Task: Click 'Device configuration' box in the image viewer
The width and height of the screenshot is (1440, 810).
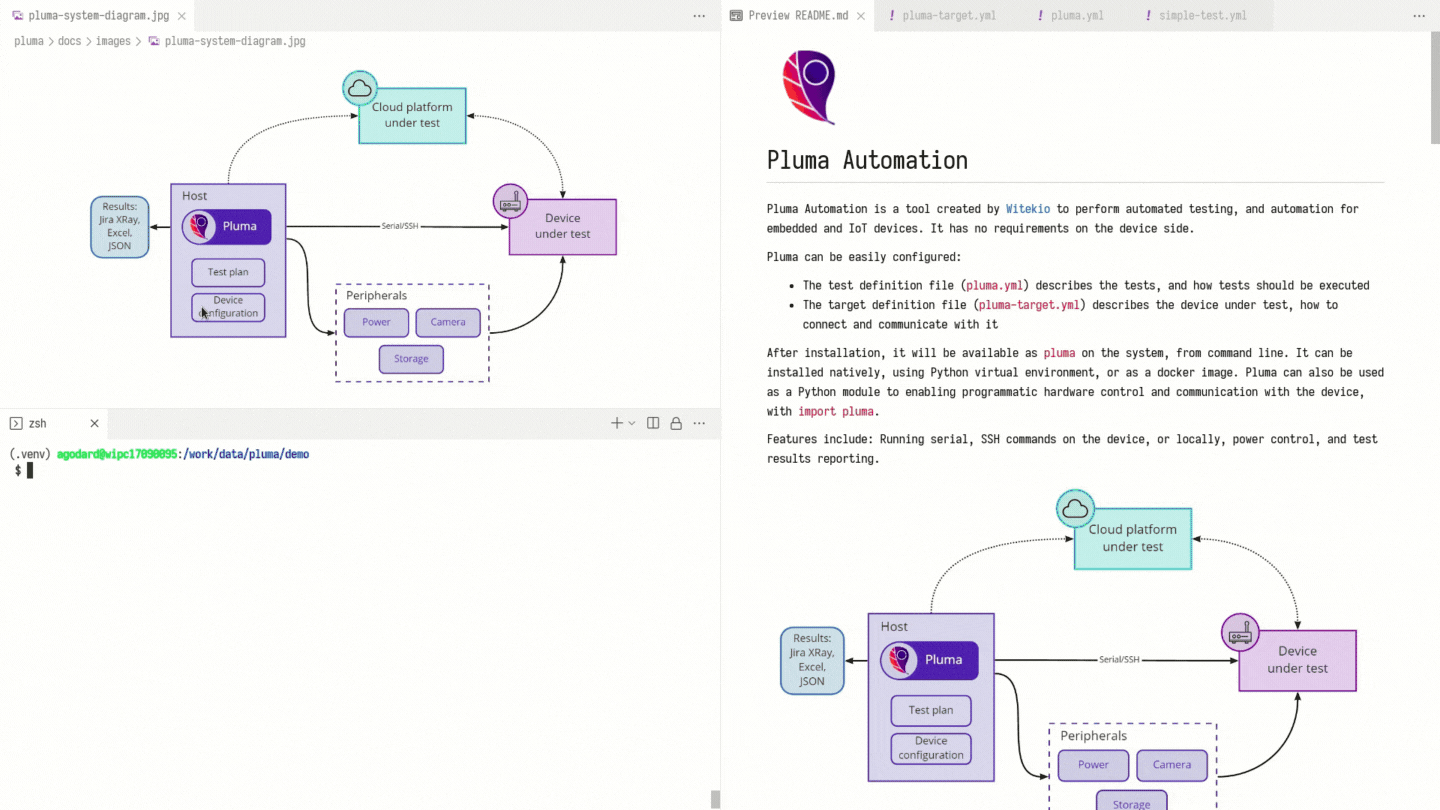Action: tap(228, 307)
